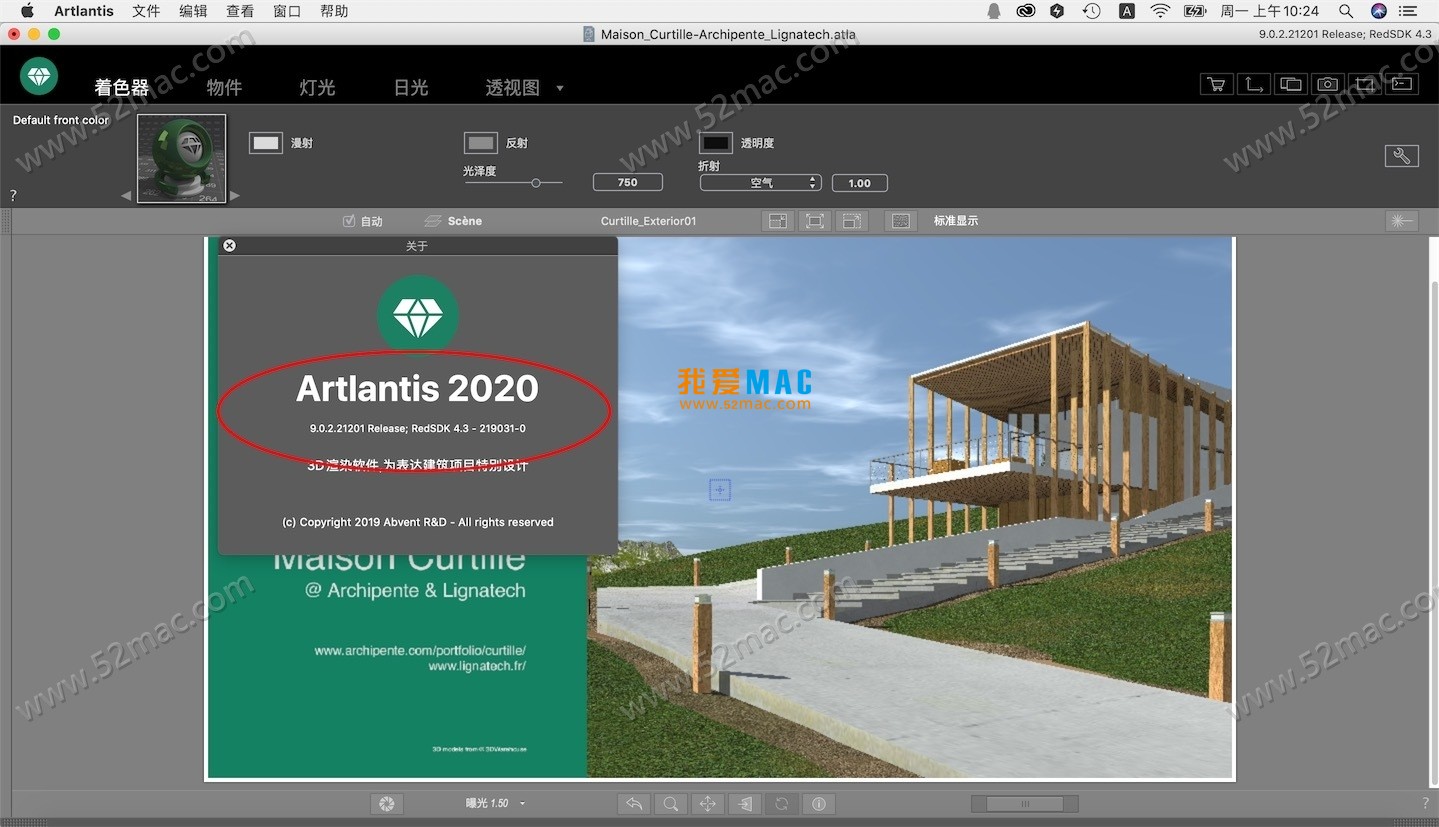Click the 光泽度 shininess slider handle
Screen dimensions: 1439x827
click(x=536, y=183)
